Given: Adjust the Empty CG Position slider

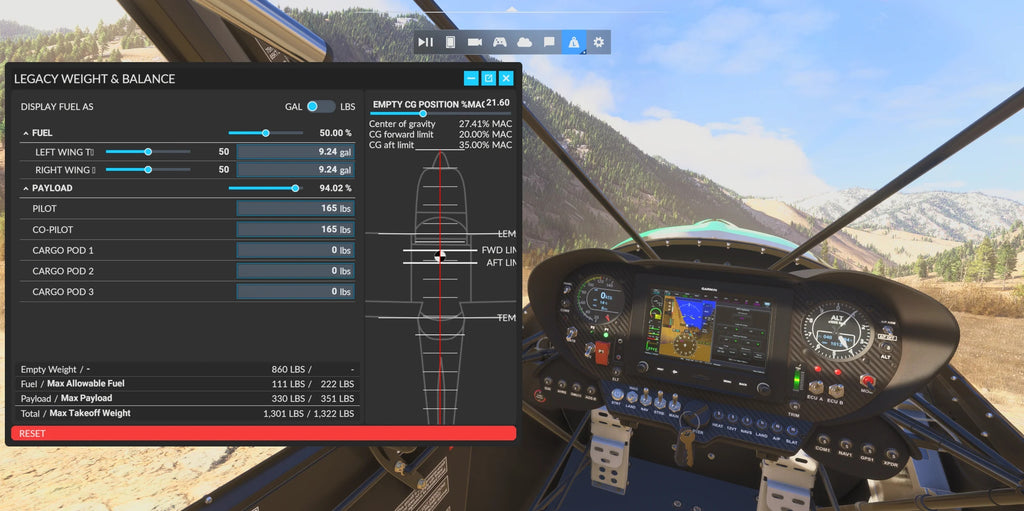Looking at the screenshot, I should 423,114.
